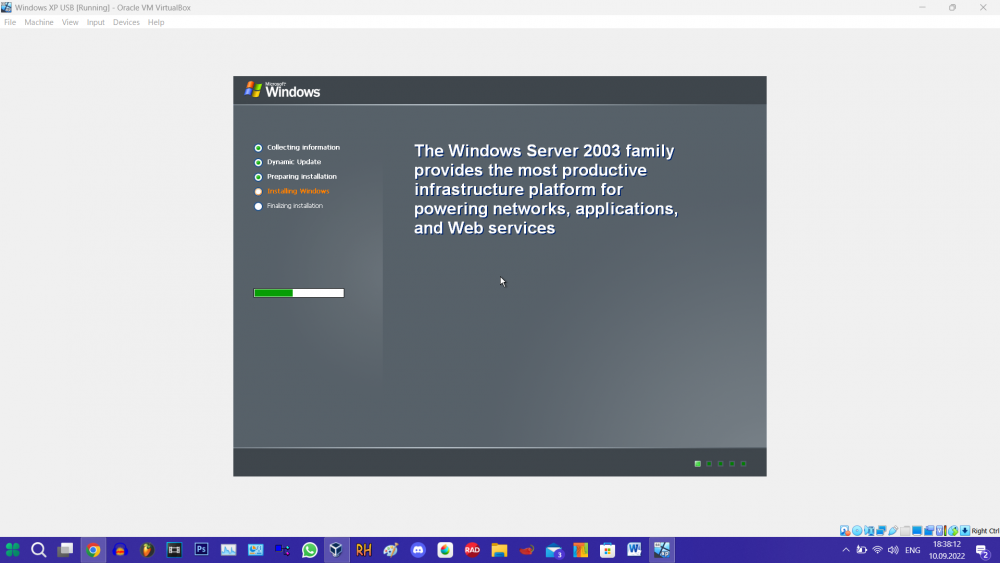Click the optical disk indicator icon

[857, 530]
